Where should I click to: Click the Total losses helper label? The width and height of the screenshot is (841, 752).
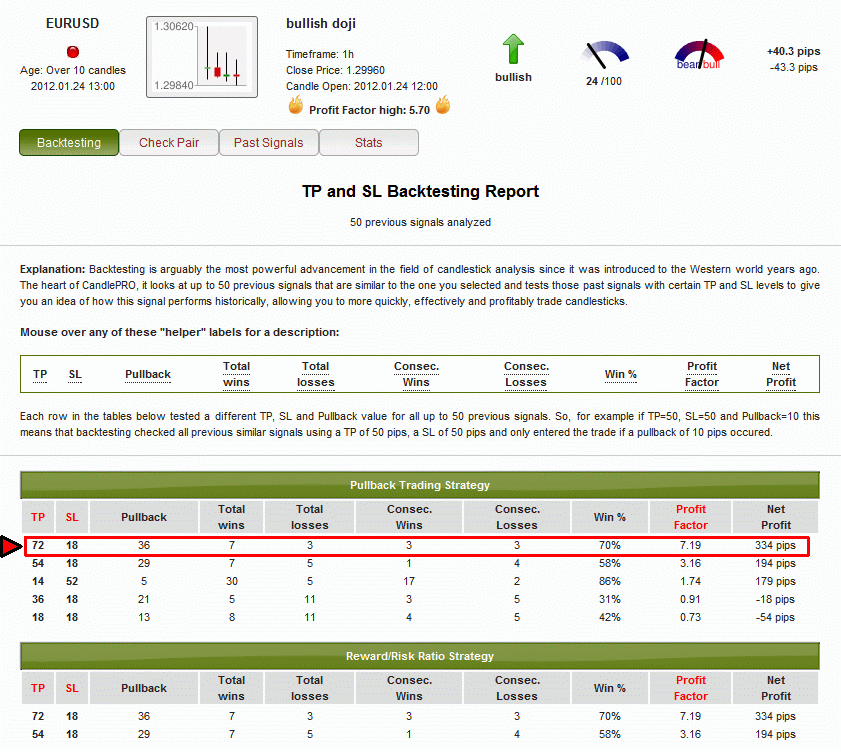point(315,374)
